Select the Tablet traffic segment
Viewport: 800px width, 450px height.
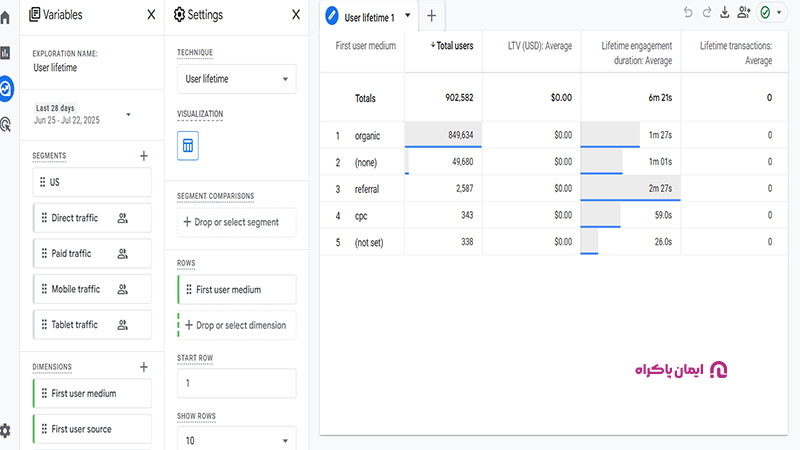92,324
